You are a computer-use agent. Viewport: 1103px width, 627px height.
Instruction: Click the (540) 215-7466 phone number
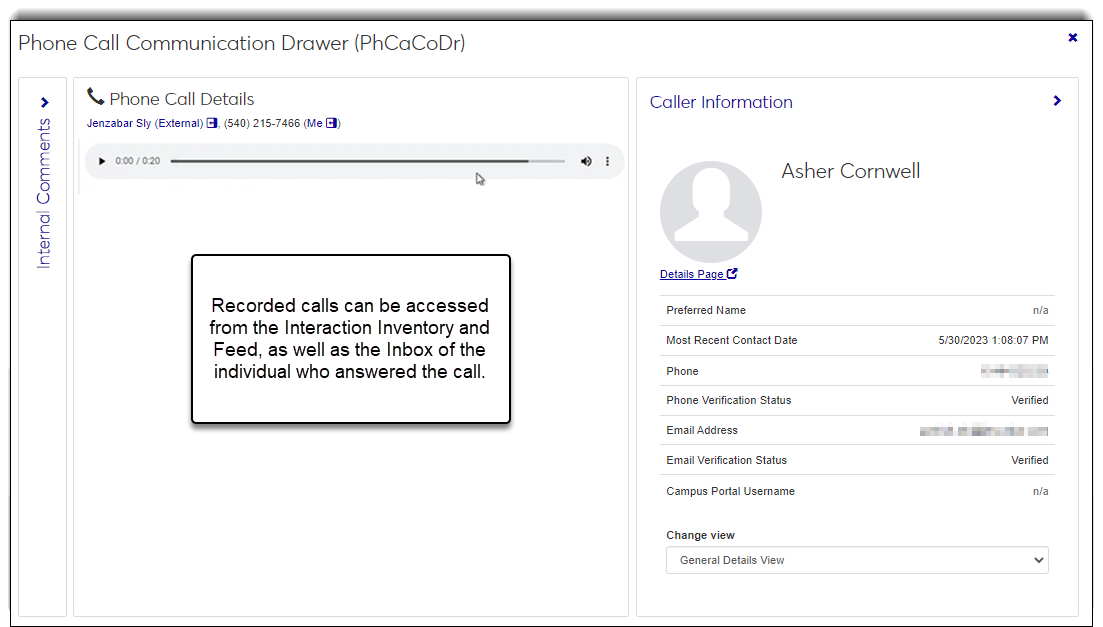pos(262,124)
